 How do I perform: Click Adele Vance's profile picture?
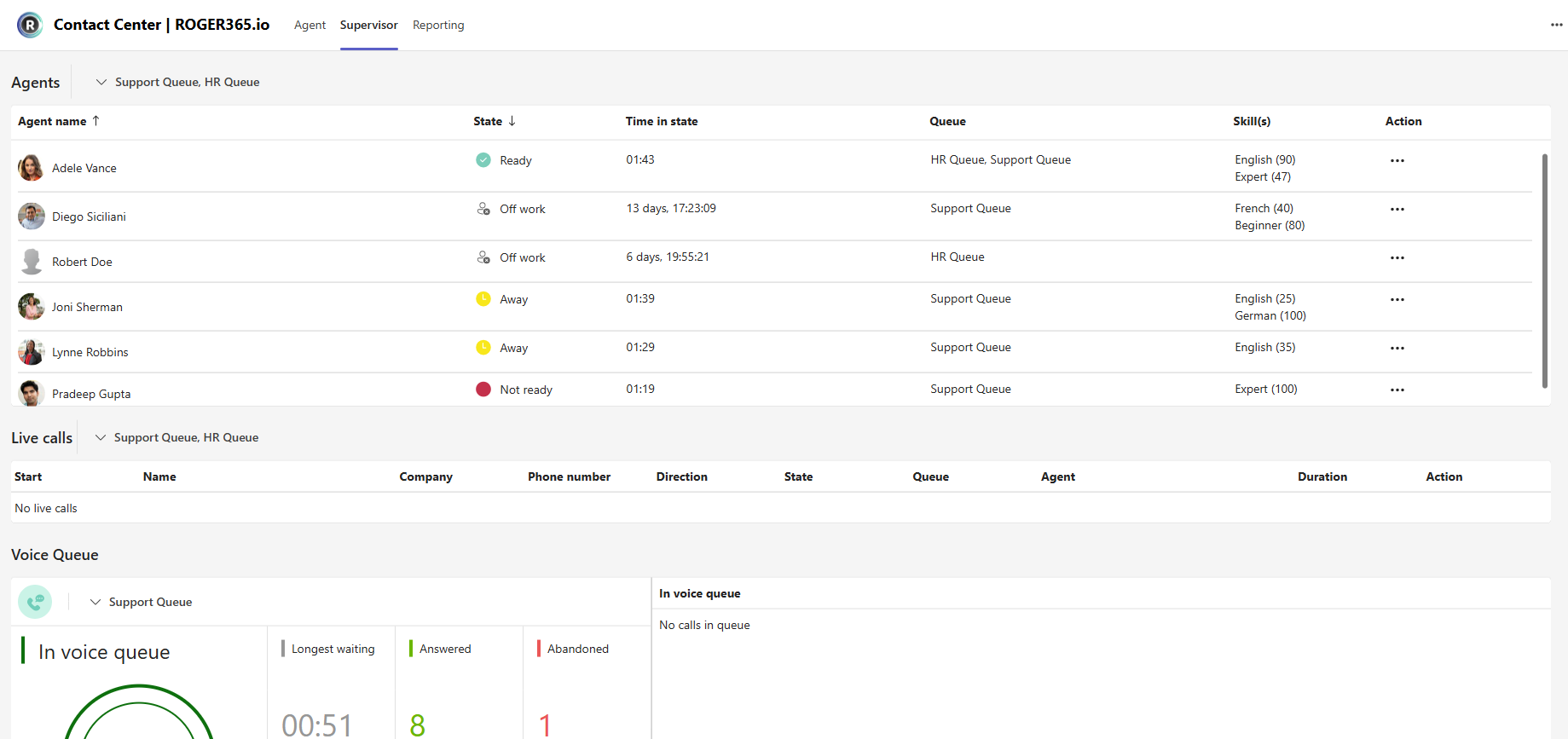click(x=31, y=168)
